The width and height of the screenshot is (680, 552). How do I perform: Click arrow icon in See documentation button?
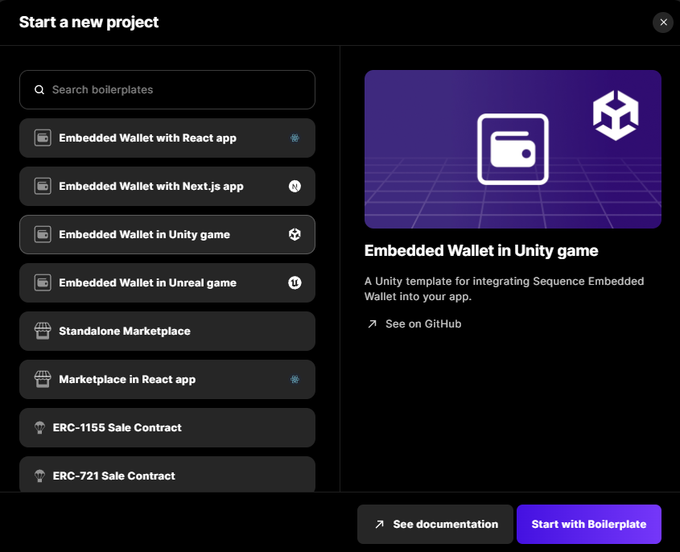tap(379, 524)
